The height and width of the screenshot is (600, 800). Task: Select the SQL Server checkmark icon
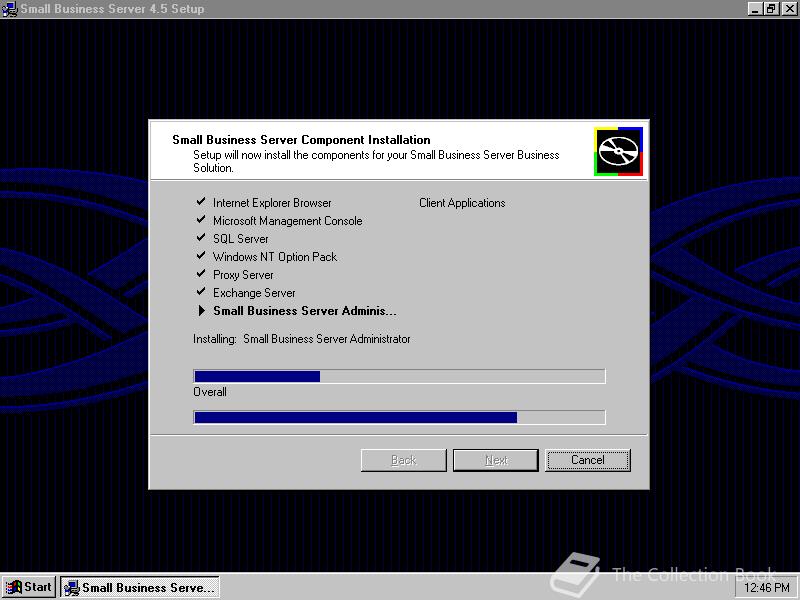click(x=201, y=238)
